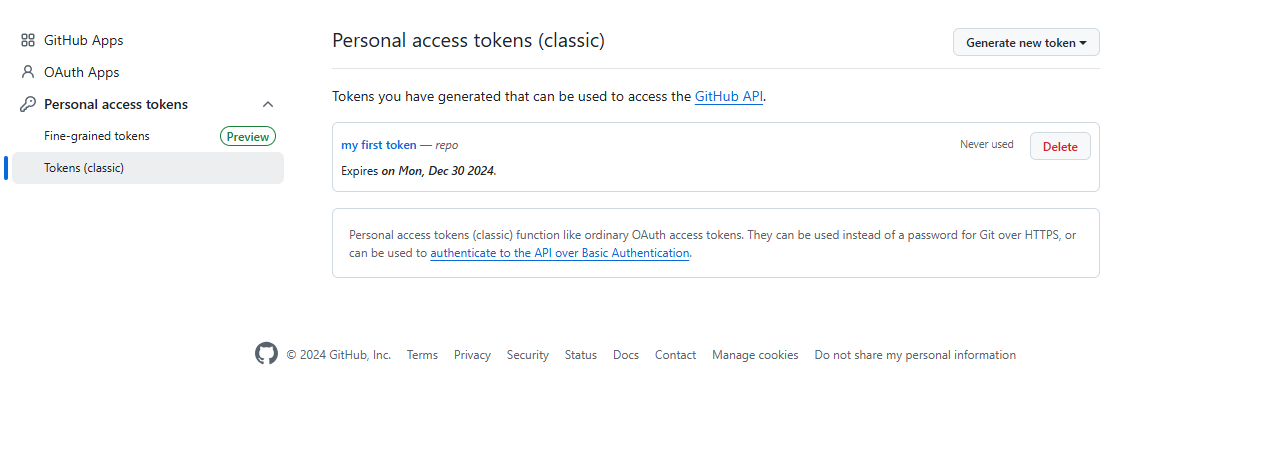Collapse the Personal access tokens section chevron
Screen dimensions: 1274x455
pos(268,104)
